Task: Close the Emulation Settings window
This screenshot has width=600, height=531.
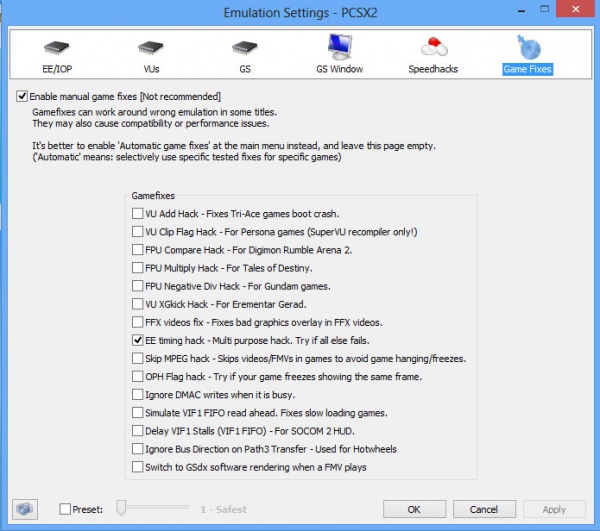Action: coord(576,9)
